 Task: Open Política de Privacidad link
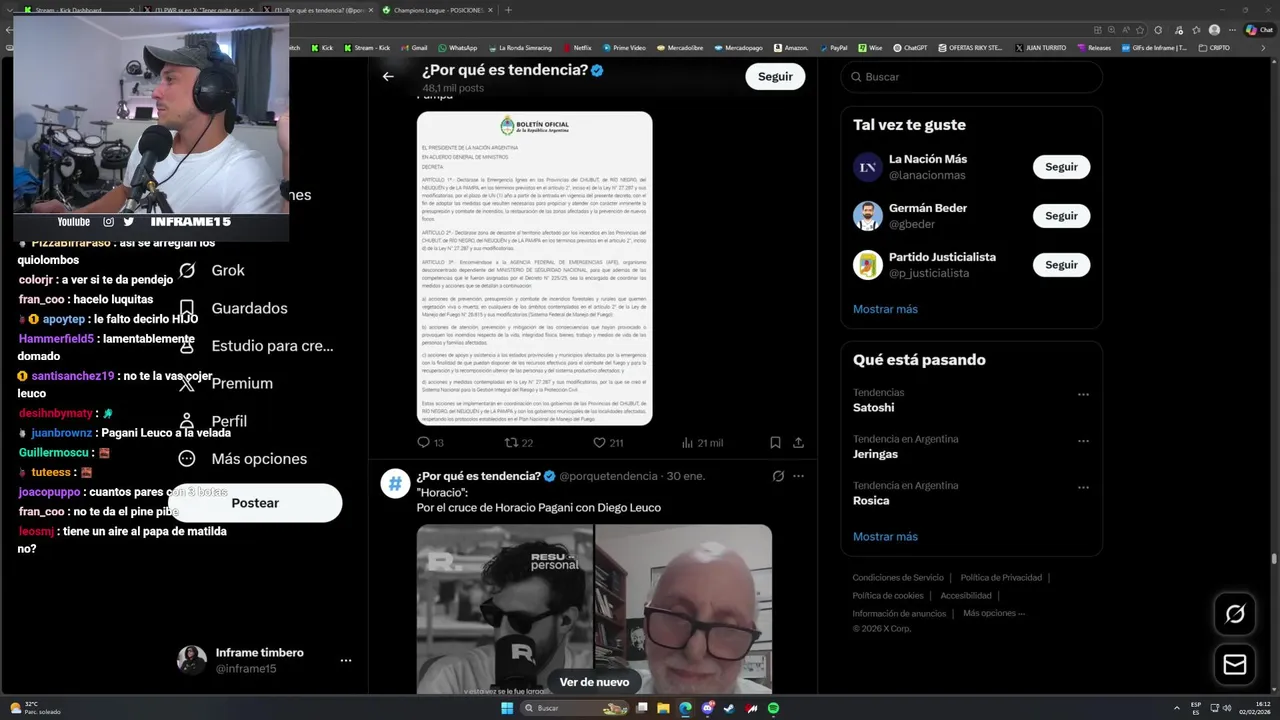(x=1001, y=578)
